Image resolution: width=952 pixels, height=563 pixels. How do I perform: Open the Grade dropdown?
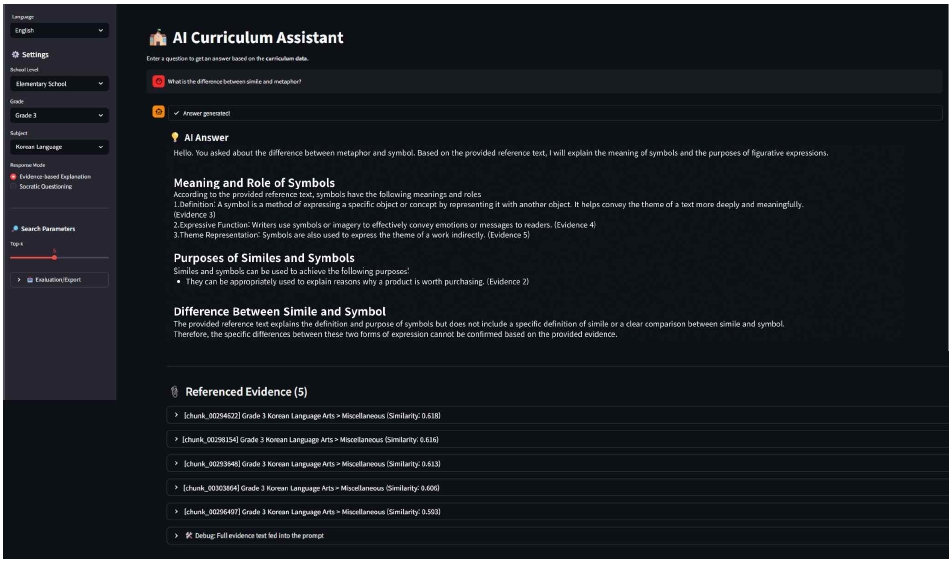coord(59,115)
